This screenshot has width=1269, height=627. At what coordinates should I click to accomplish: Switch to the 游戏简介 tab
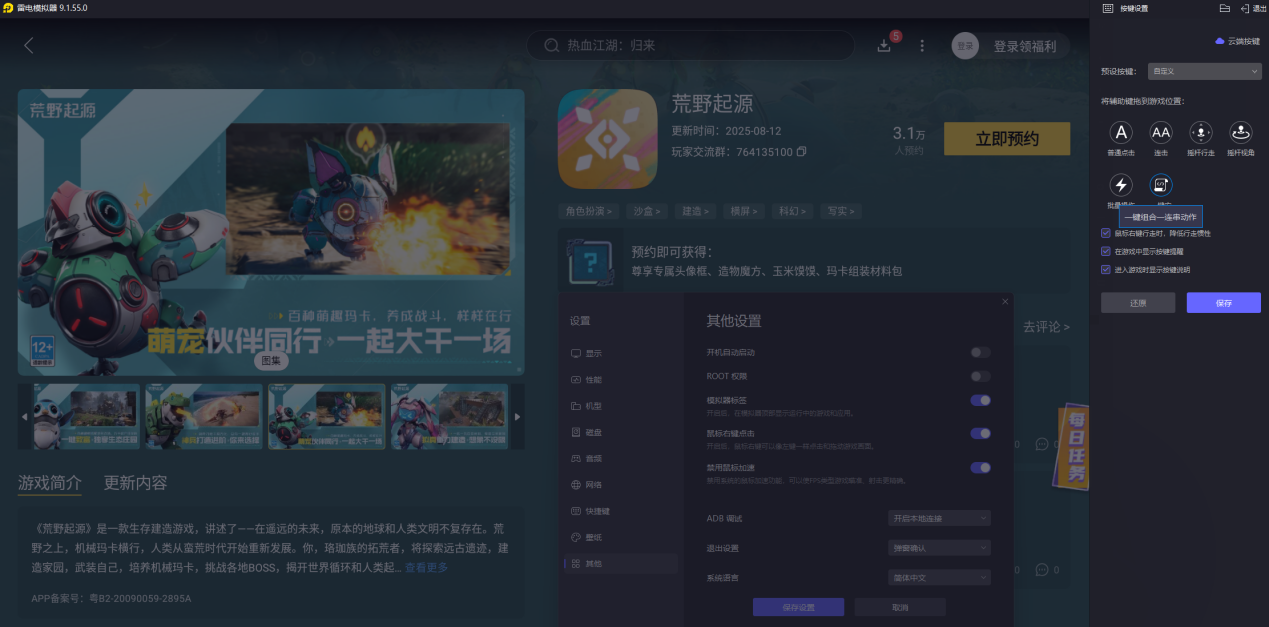[x=50, y=483]
